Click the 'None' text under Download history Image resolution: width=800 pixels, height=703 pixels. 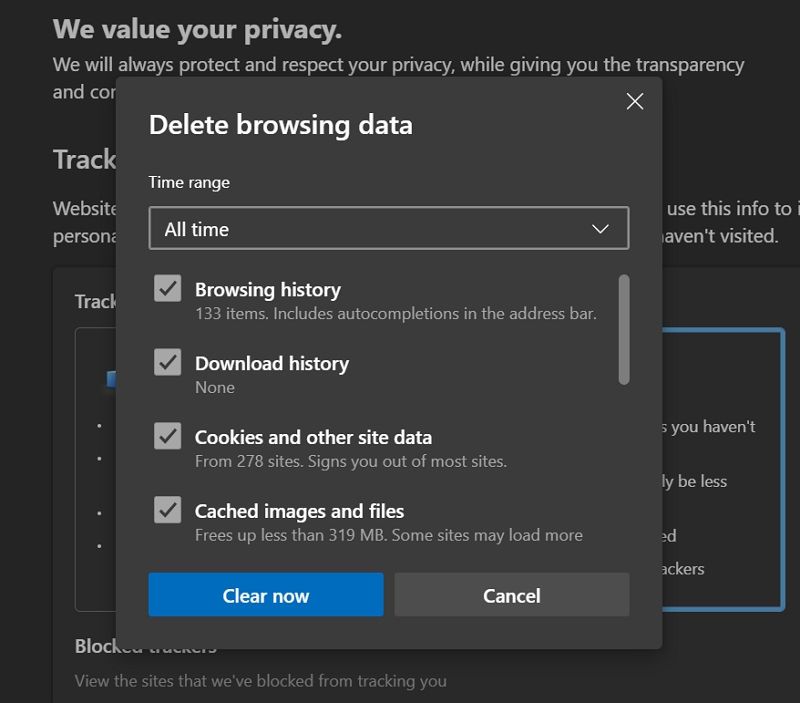[x=215, y=387]
